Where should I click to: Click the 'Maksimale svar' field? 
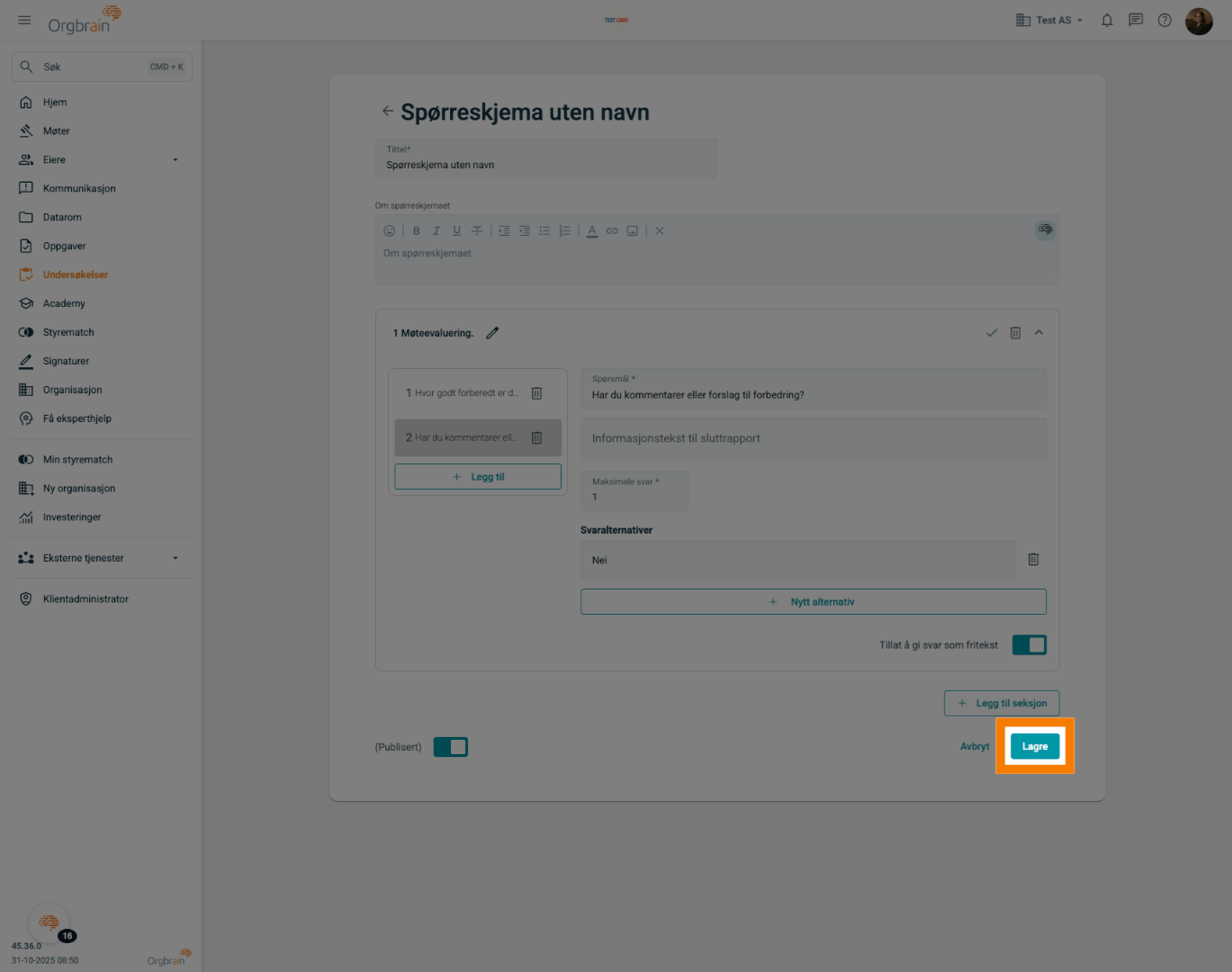tap(634, 490)
